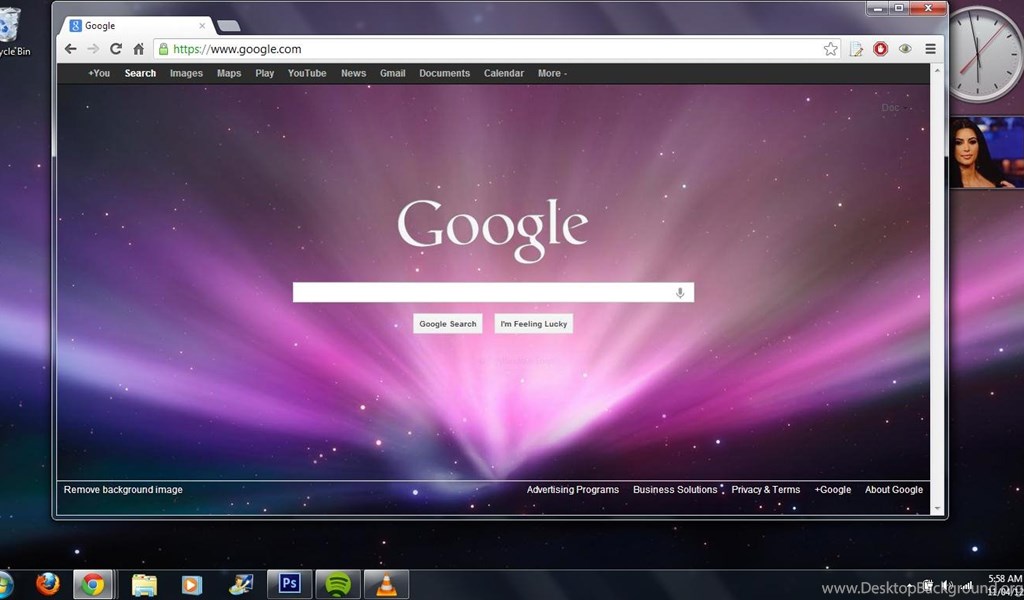The height and width of the screenshot is (600, 1024).
Task: Open Firefox from the taskbar
Action: pyautogui.click(x=48, y=584)
